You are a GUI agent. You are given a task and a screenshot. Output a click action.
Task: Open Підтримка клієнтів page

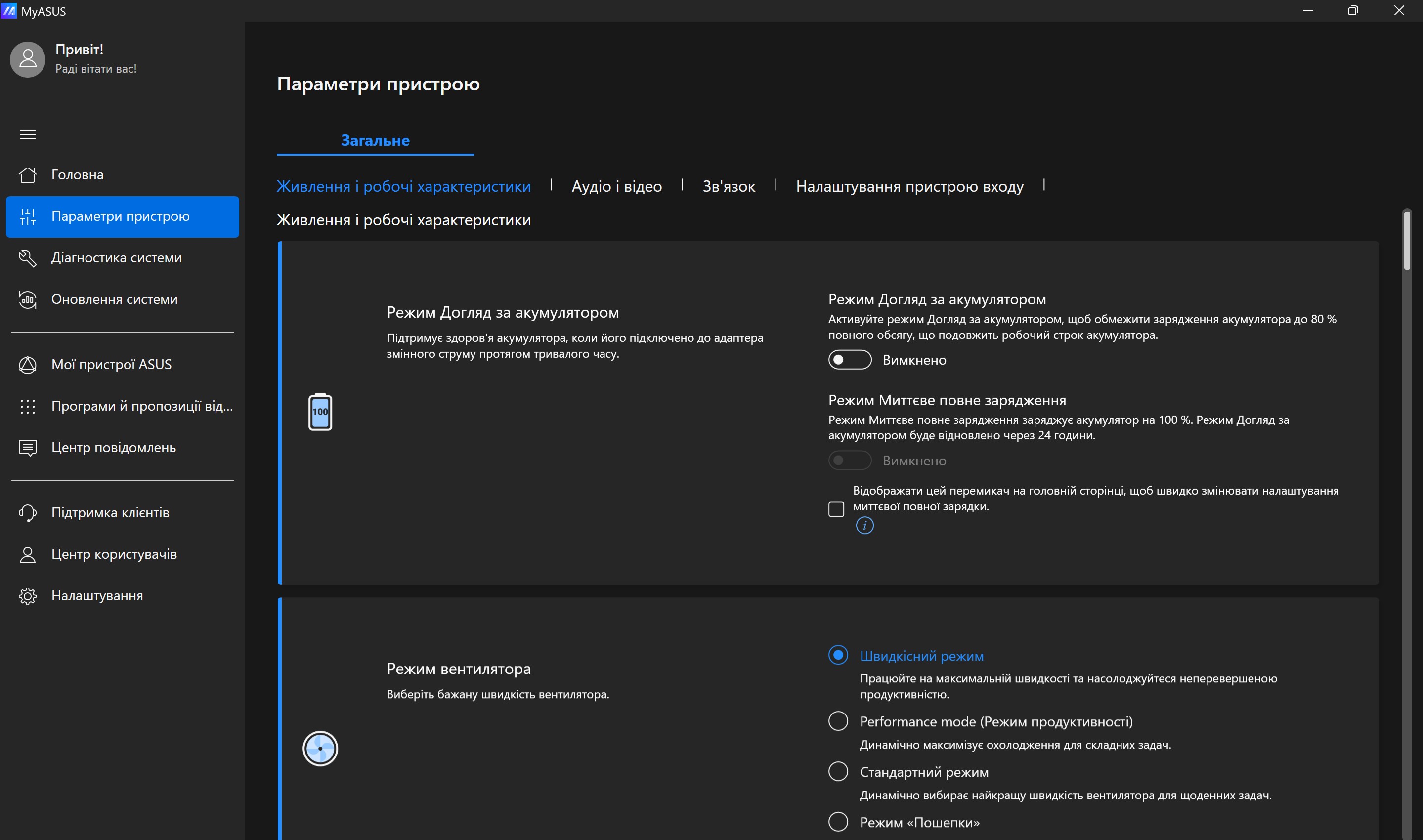122,513
